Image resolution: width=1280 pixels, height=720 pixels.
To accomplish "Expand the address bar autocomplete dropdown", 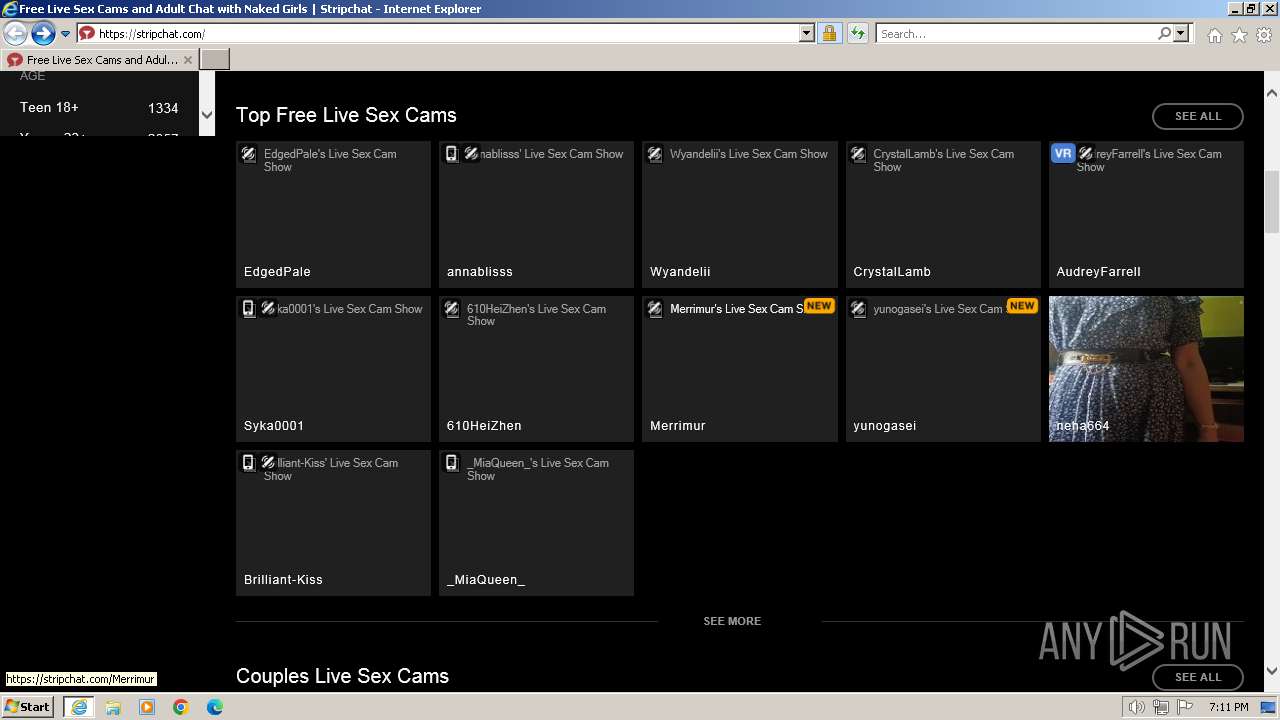I will click(807, 34).
